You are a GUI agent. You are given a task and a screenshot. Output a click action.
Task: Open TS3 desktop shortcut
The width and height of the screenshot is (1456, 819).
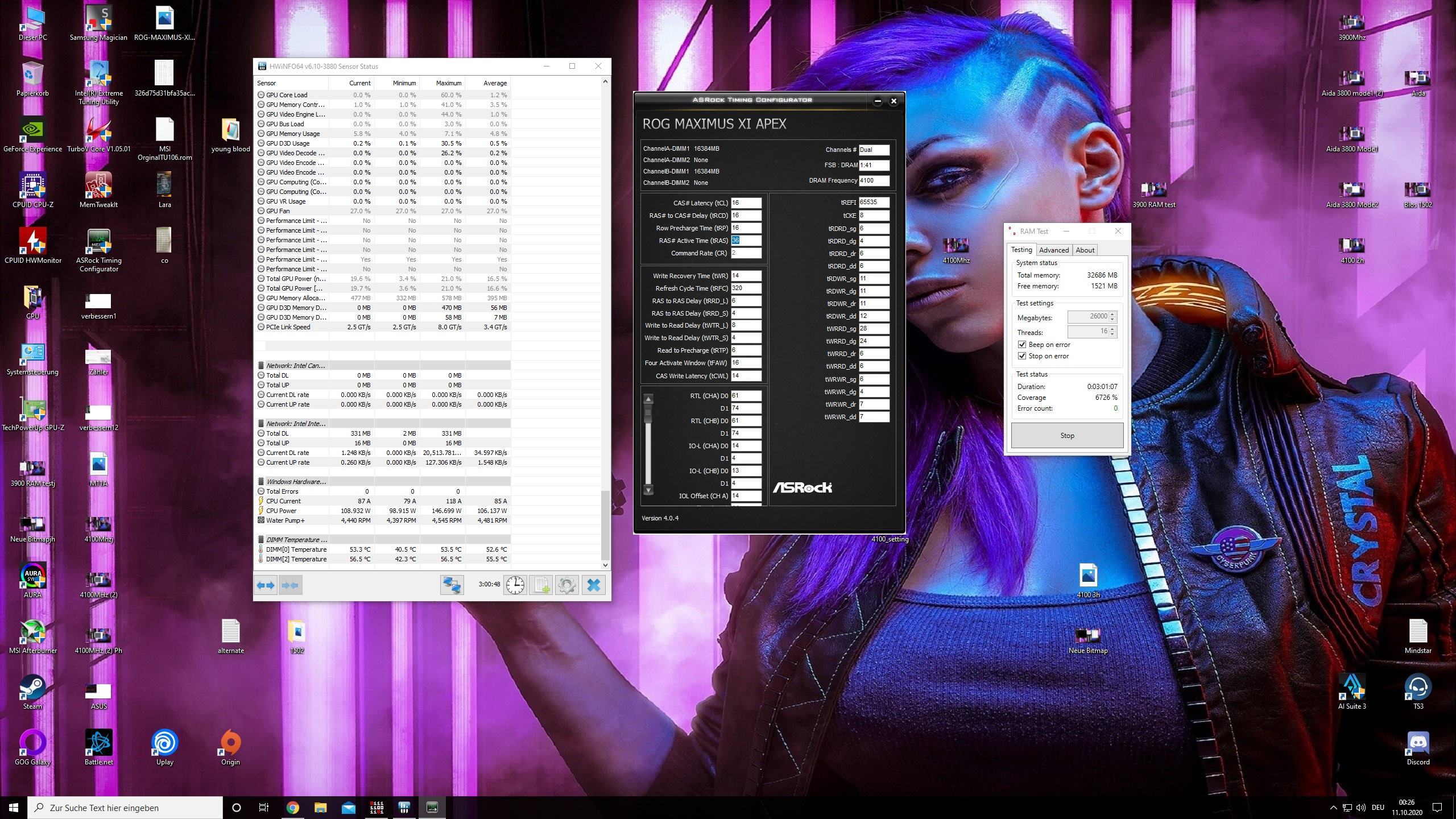click(x=1418, y=692)
